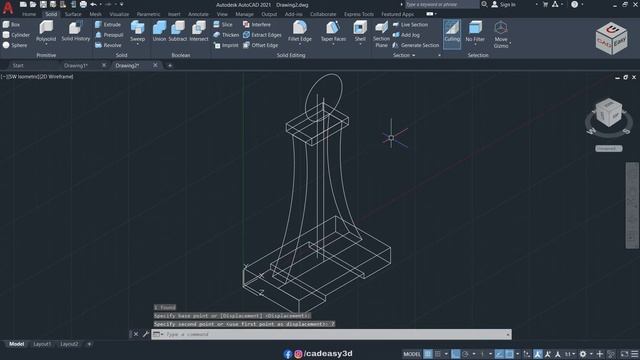Toggle Solid History

pos(76,31)
